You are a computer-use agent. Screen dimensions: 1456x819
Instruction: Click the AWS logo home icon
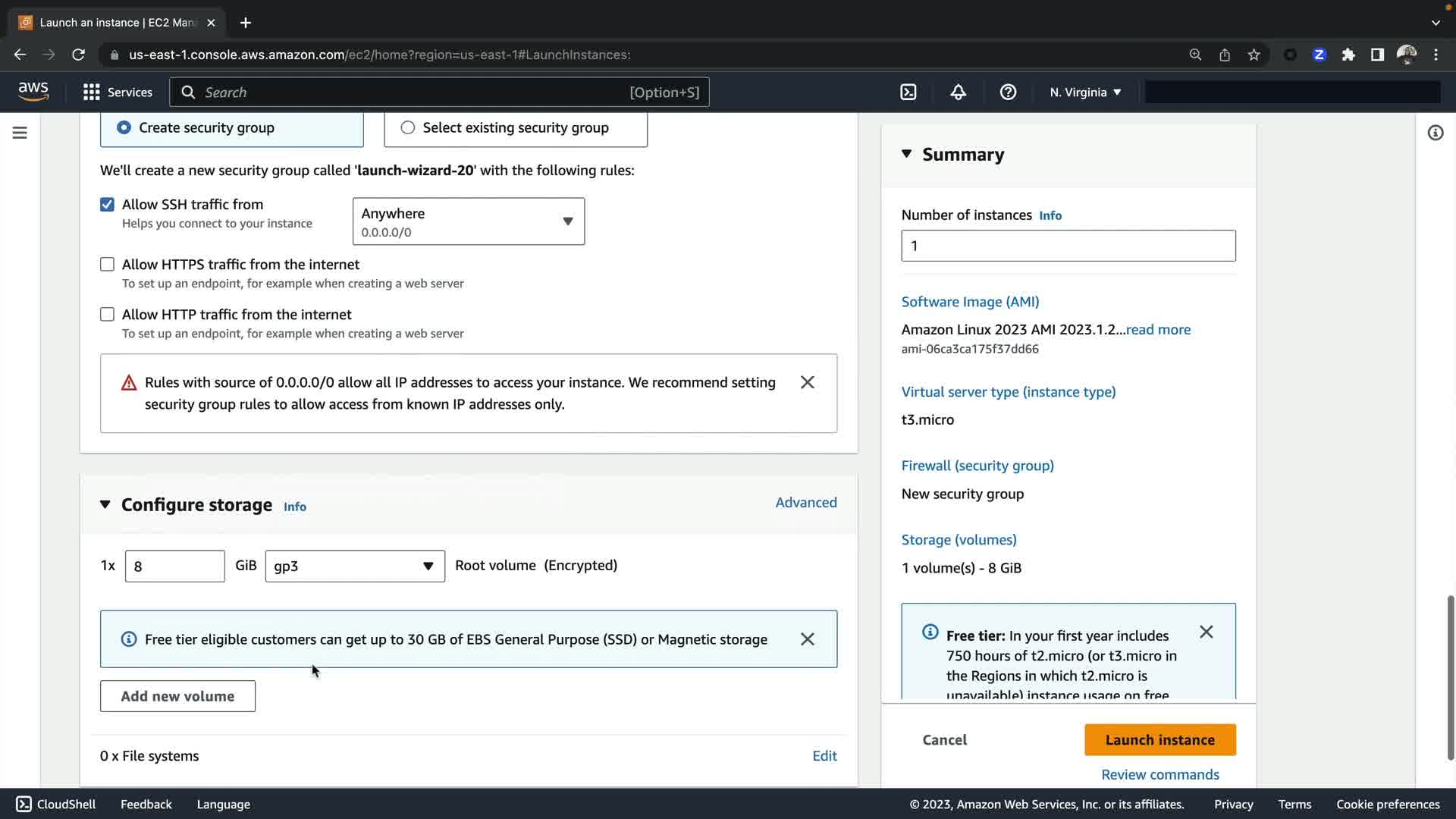point(33,92)
